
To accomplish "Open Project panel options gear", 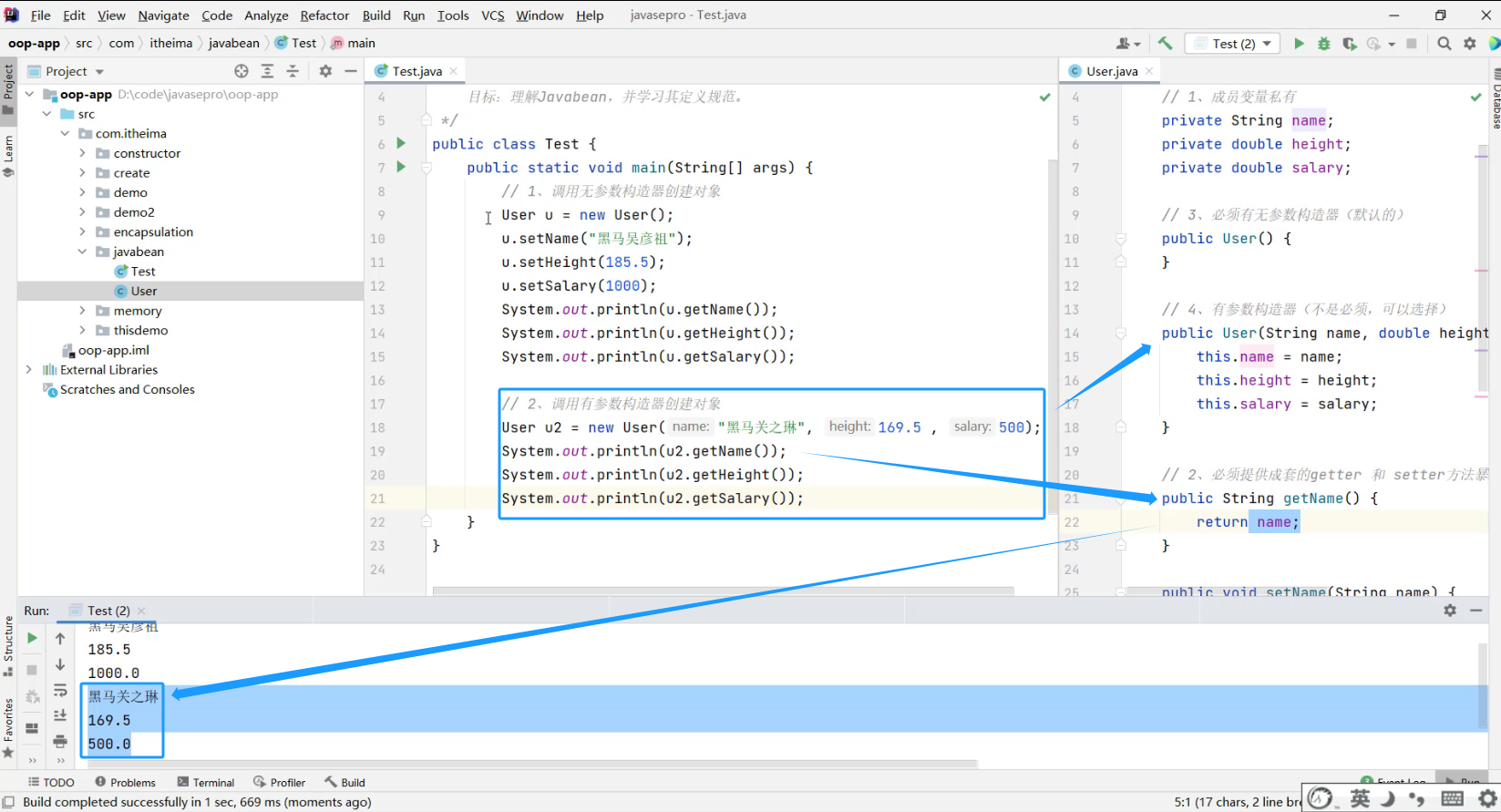I will (325, 71).
